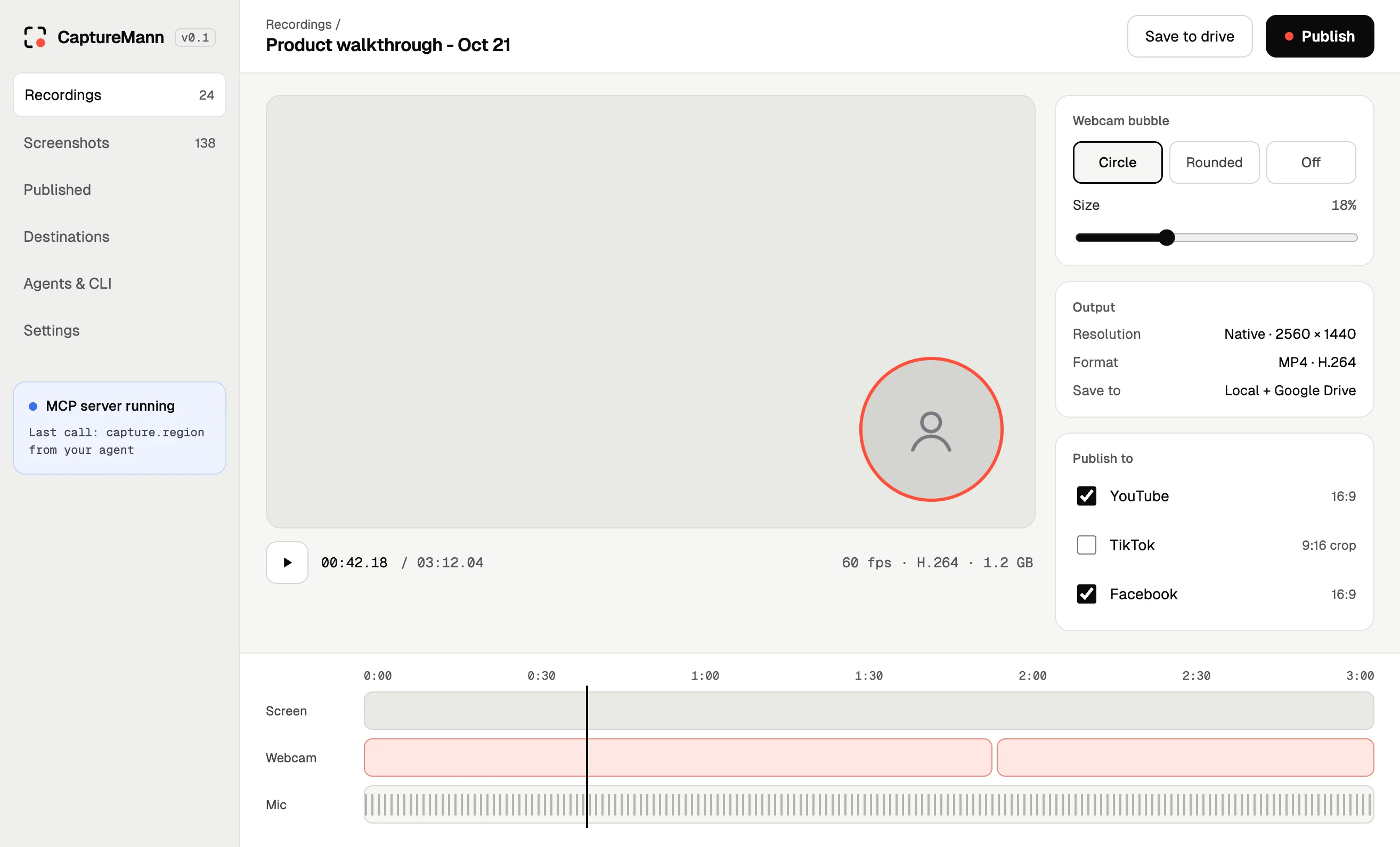Click the webcam Size slider handle
Screen dimensions: 1400x847
(x=1166, y=238)
